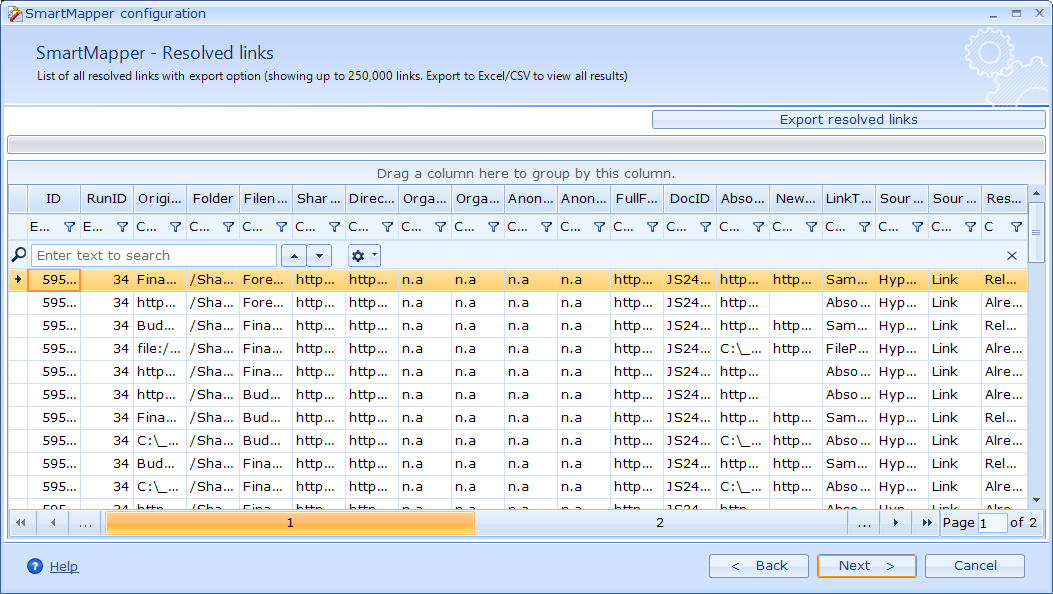Viewport: 1053px width, 594px height.
Task: Click the vertical scrollbar thumb
Action: tap(1036, 232)
